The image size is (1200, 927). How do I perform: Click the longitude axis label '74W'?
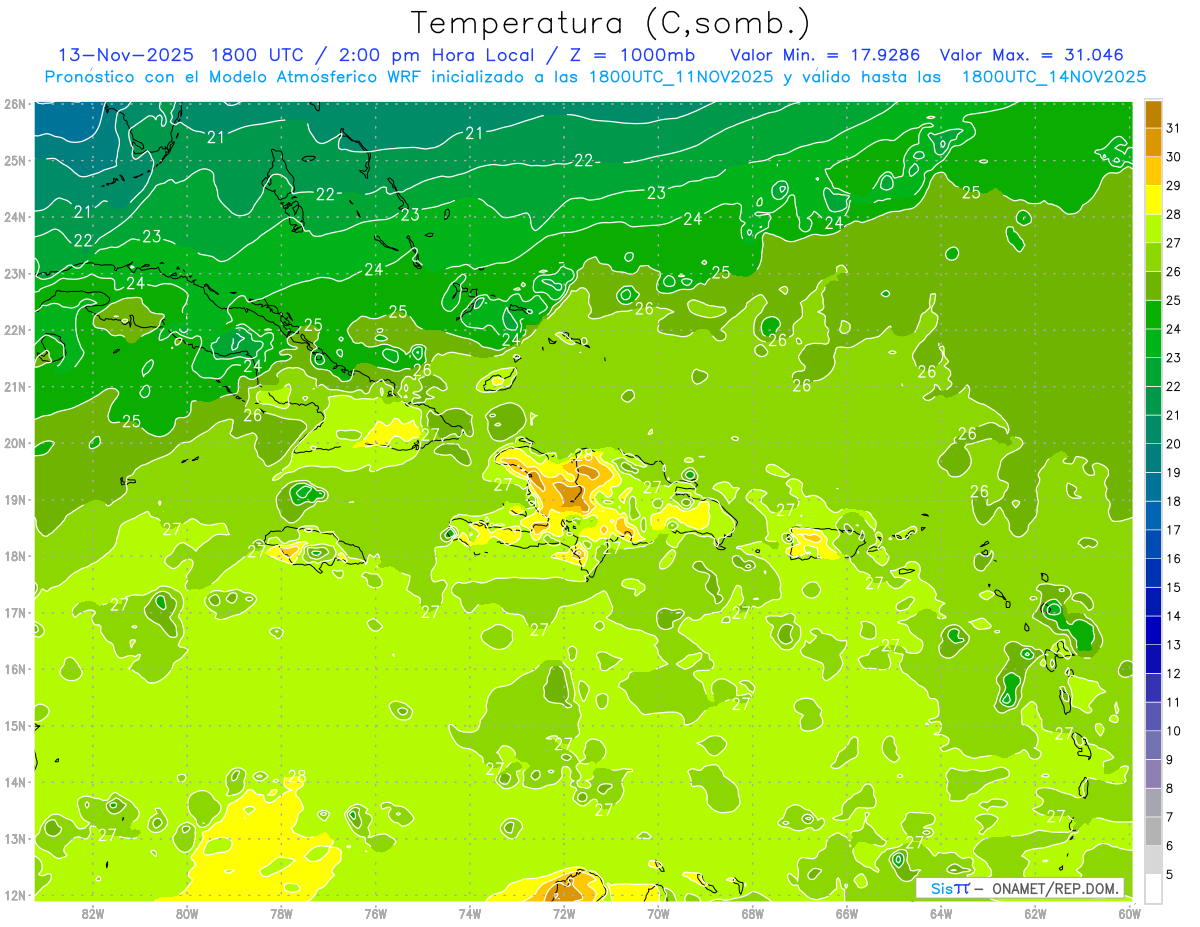point(470,913)
